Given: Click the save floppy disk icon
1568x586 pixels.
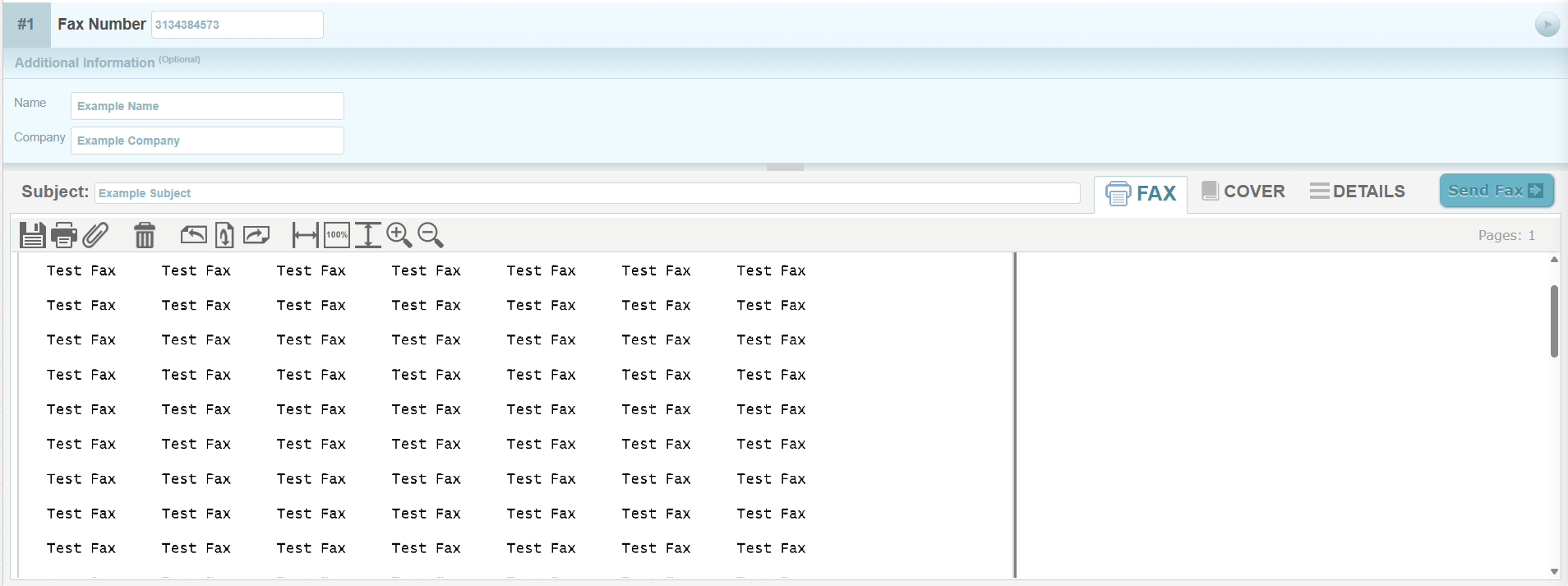Looking at the screenshot, I should 32,235.
